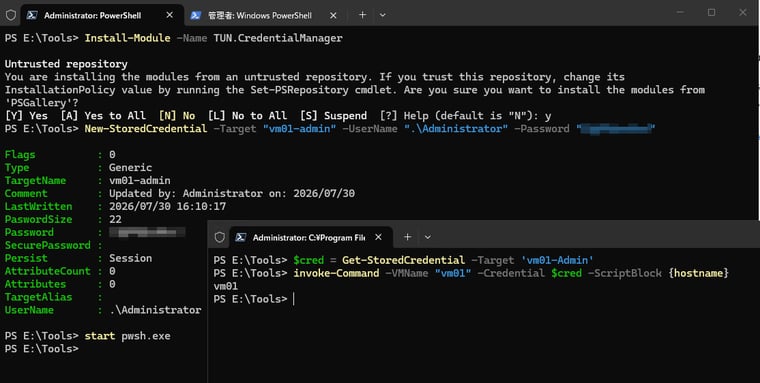
Task: Click the 'vm01-Admin' target in front window
Action: point(557,260)
